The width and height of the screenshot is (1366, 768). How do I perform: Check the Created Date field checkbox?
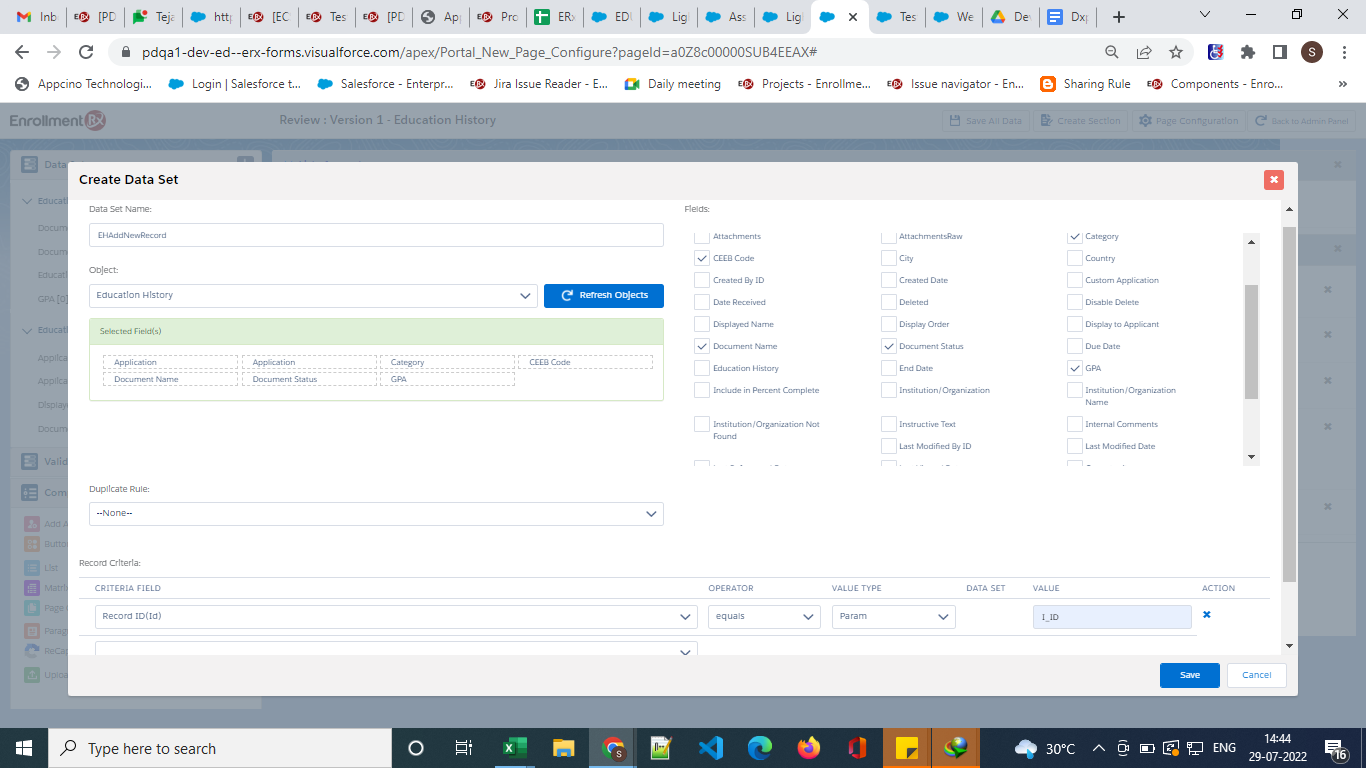click(888, 280)
